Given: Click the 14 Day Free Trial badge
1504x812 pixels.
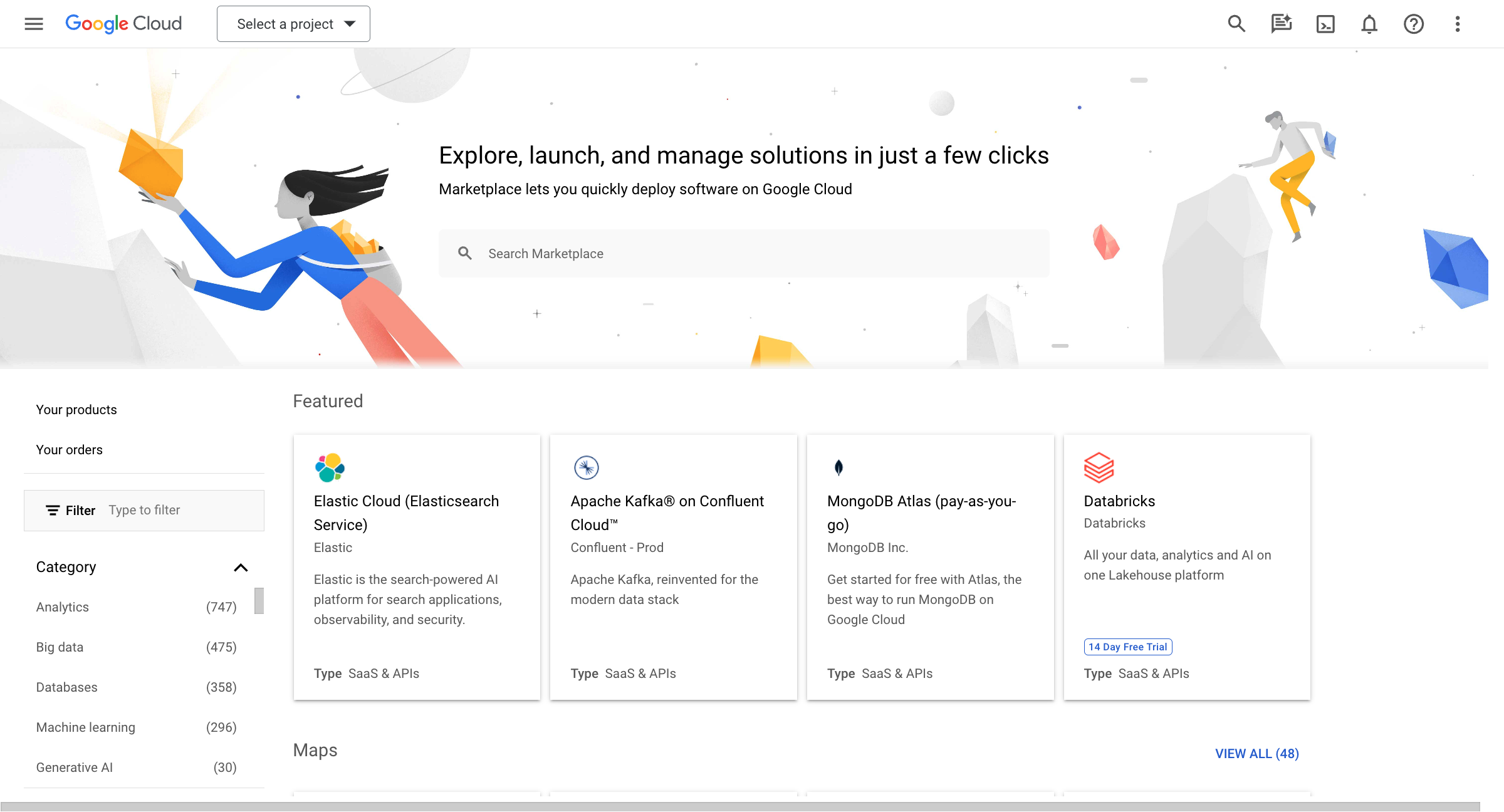Looking at the screenshot, I should click(1127, 647).
